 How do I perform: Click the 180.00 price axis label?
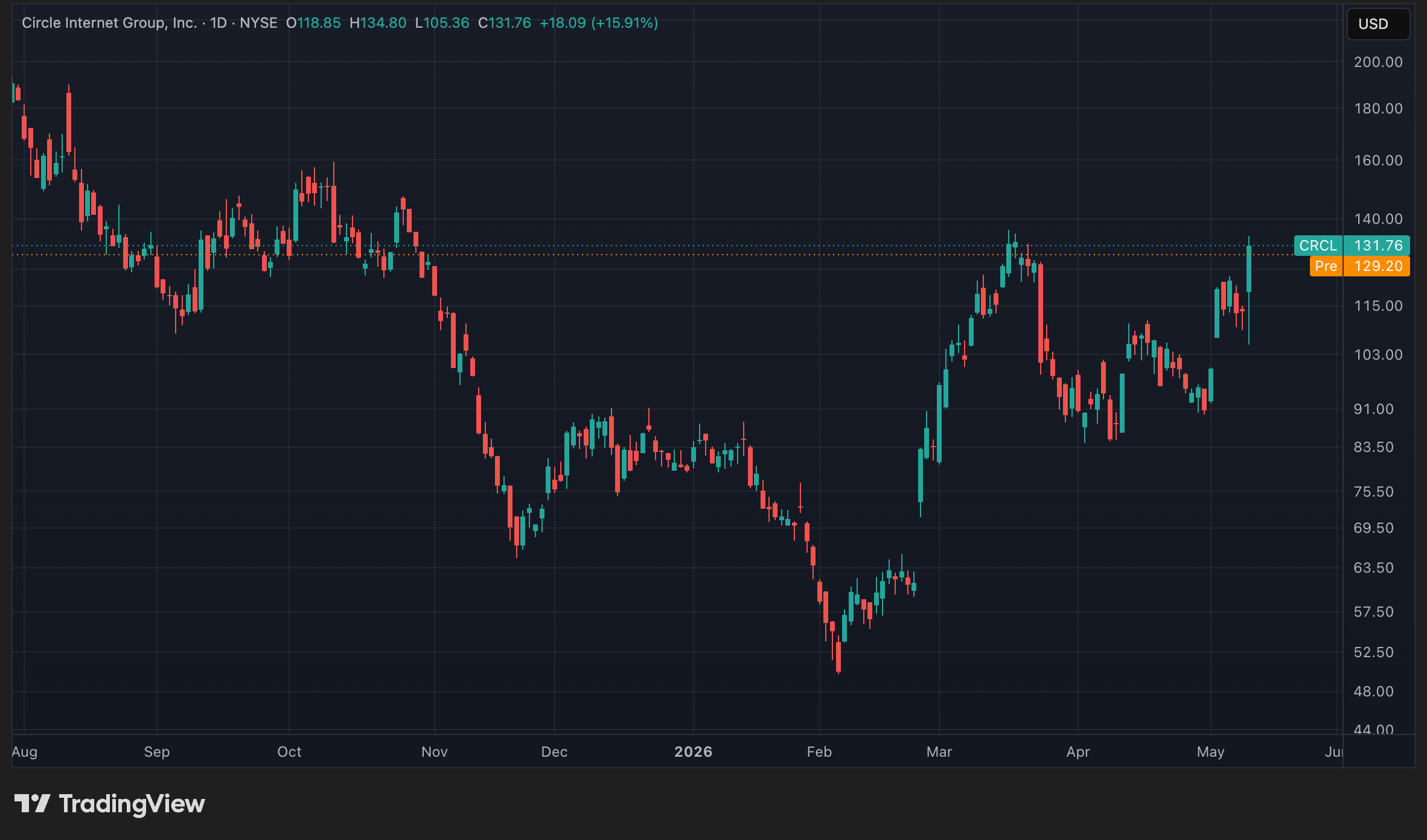[1378, 109]
